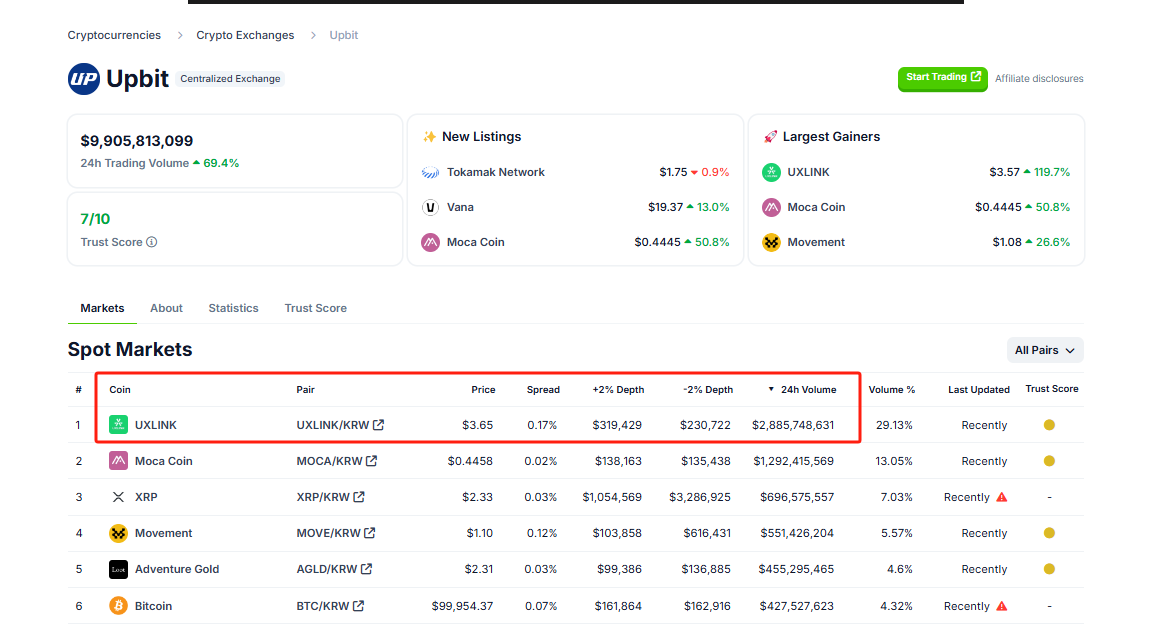The width and height of the screenshot is (1175, 629).
Task: Click the Movement icon in the markets table
Action: [118, 533]
